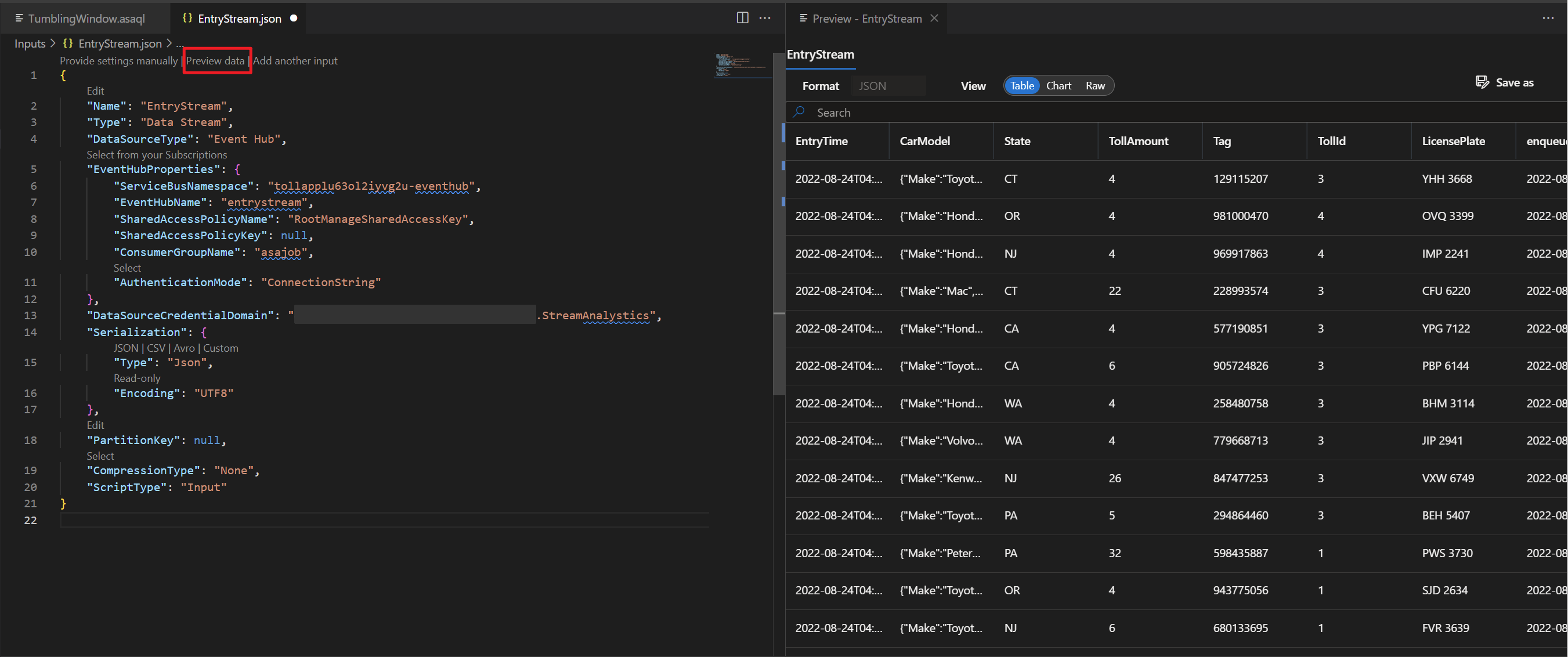Expand the Inputs breadcrumb chevron
Viewport: 1568px width, 657px height.
coord(53,43)
